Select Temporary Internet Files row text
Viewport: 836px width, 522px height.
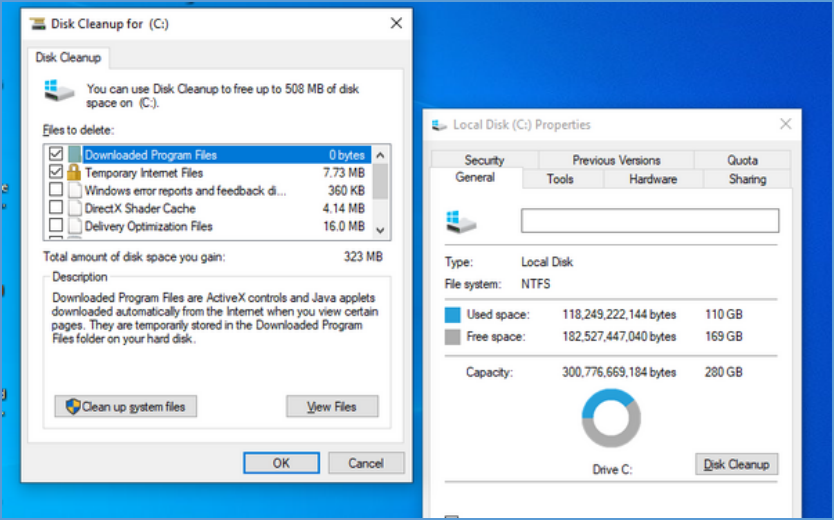(144, 173)
